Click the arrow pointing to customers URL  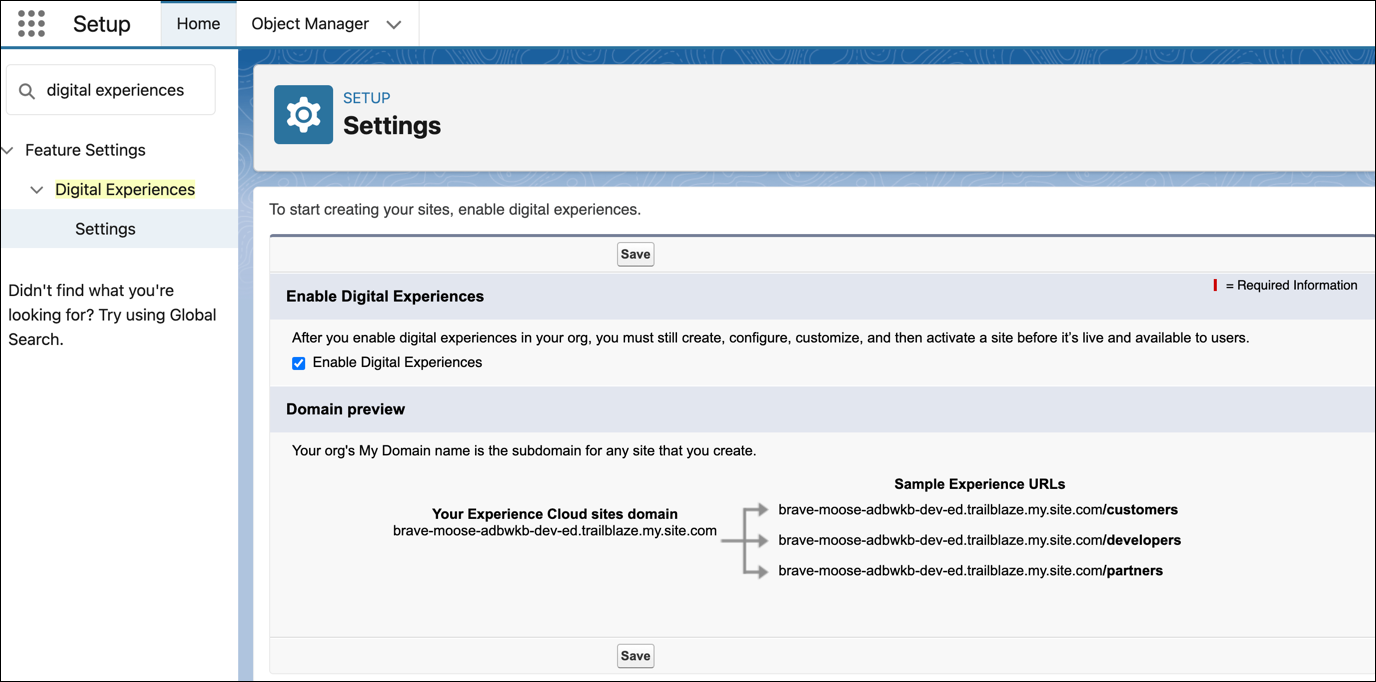pyautogui.click(x=756, y=510)
